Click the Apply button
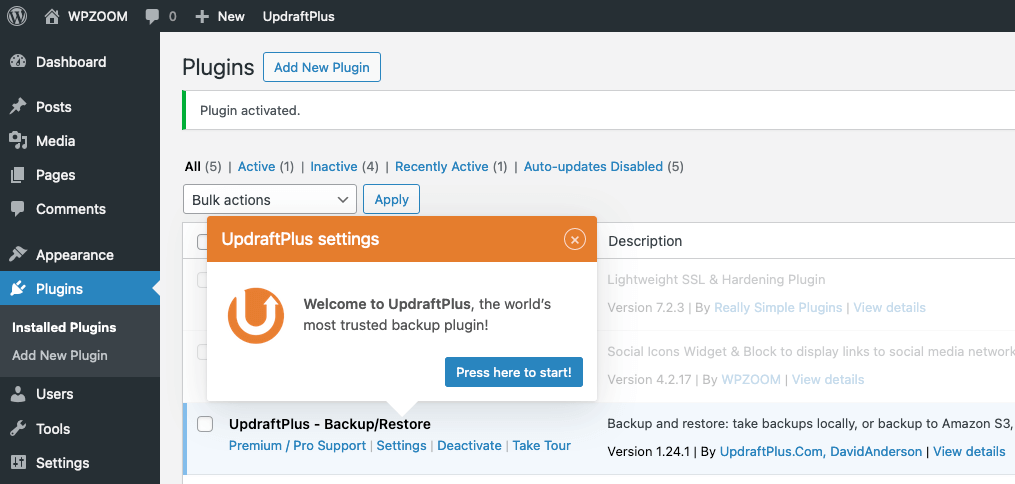This screenshot has width=1015, height=484. [392, 199]
